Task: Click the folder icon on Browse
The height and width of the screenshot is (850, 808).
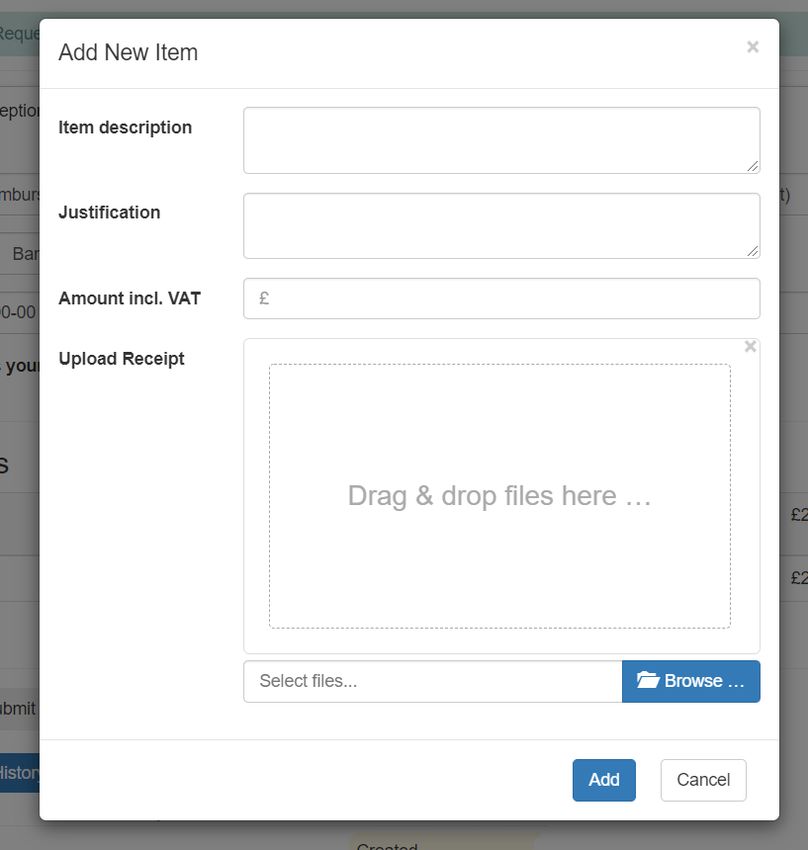Action: [x=648, y=681]
